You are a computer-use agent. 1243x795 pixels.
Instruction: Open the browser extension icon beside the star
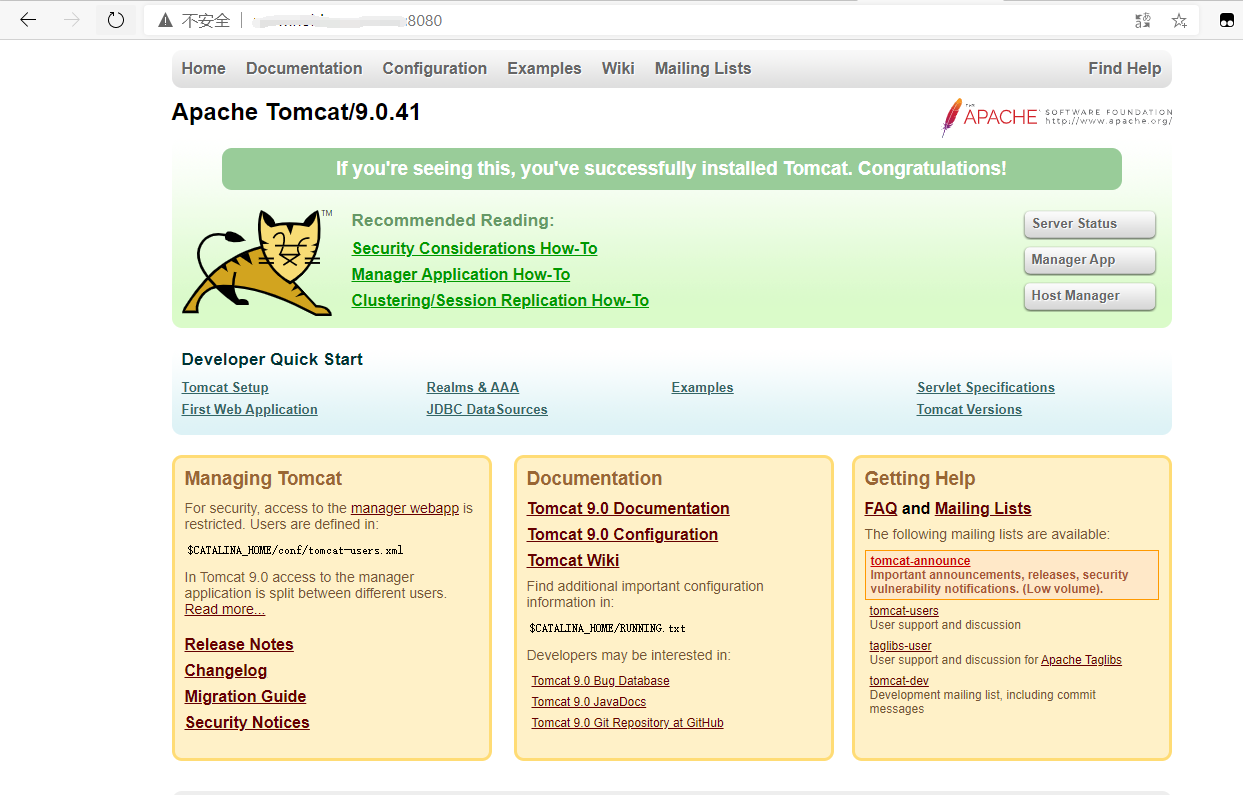click(x=1227, y=20)
